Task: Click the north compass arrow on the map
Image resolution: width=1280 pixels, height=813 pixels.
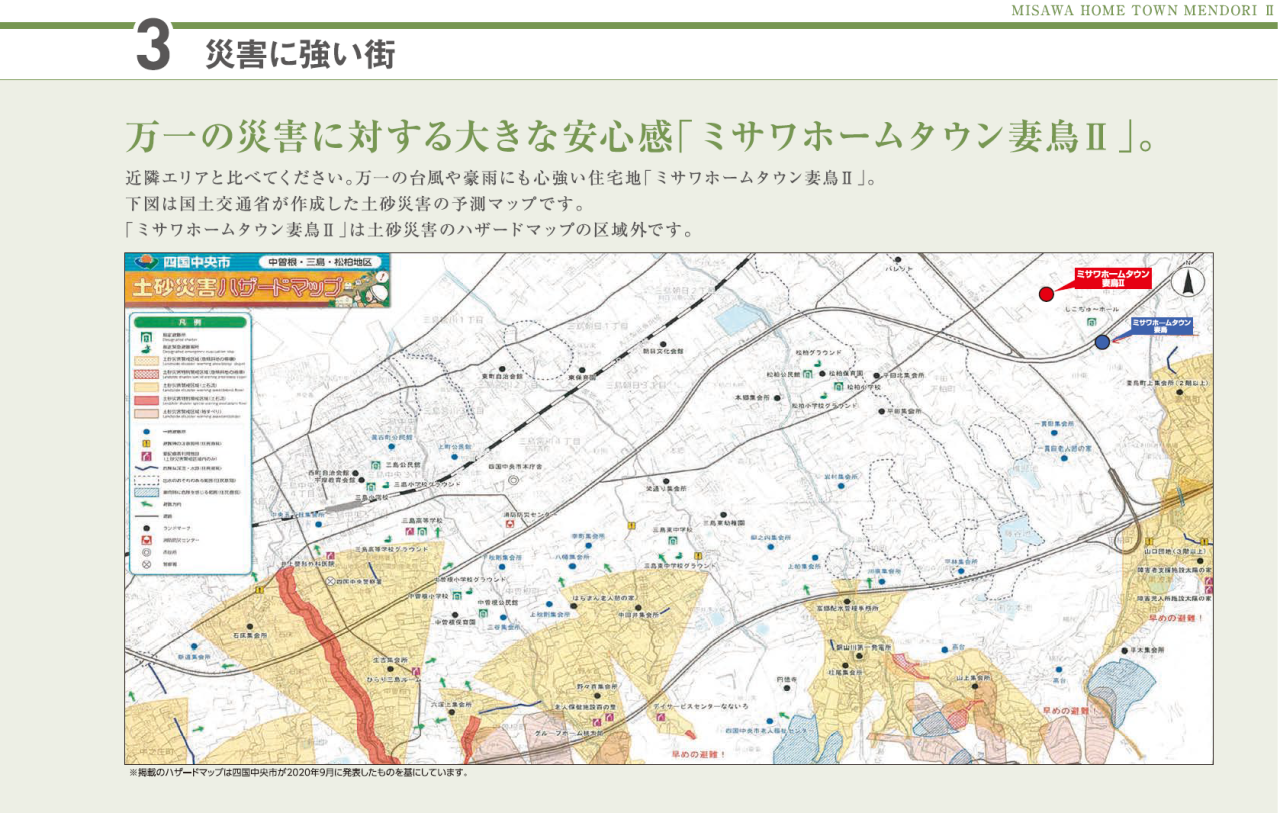Action: (x=1188, y=283)
